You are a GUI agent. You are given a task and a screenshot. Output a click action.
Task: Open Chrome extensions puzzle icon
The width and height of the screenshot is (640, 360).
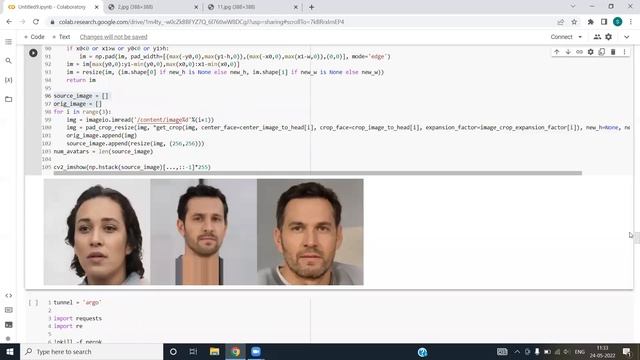[x=590, y=22]
